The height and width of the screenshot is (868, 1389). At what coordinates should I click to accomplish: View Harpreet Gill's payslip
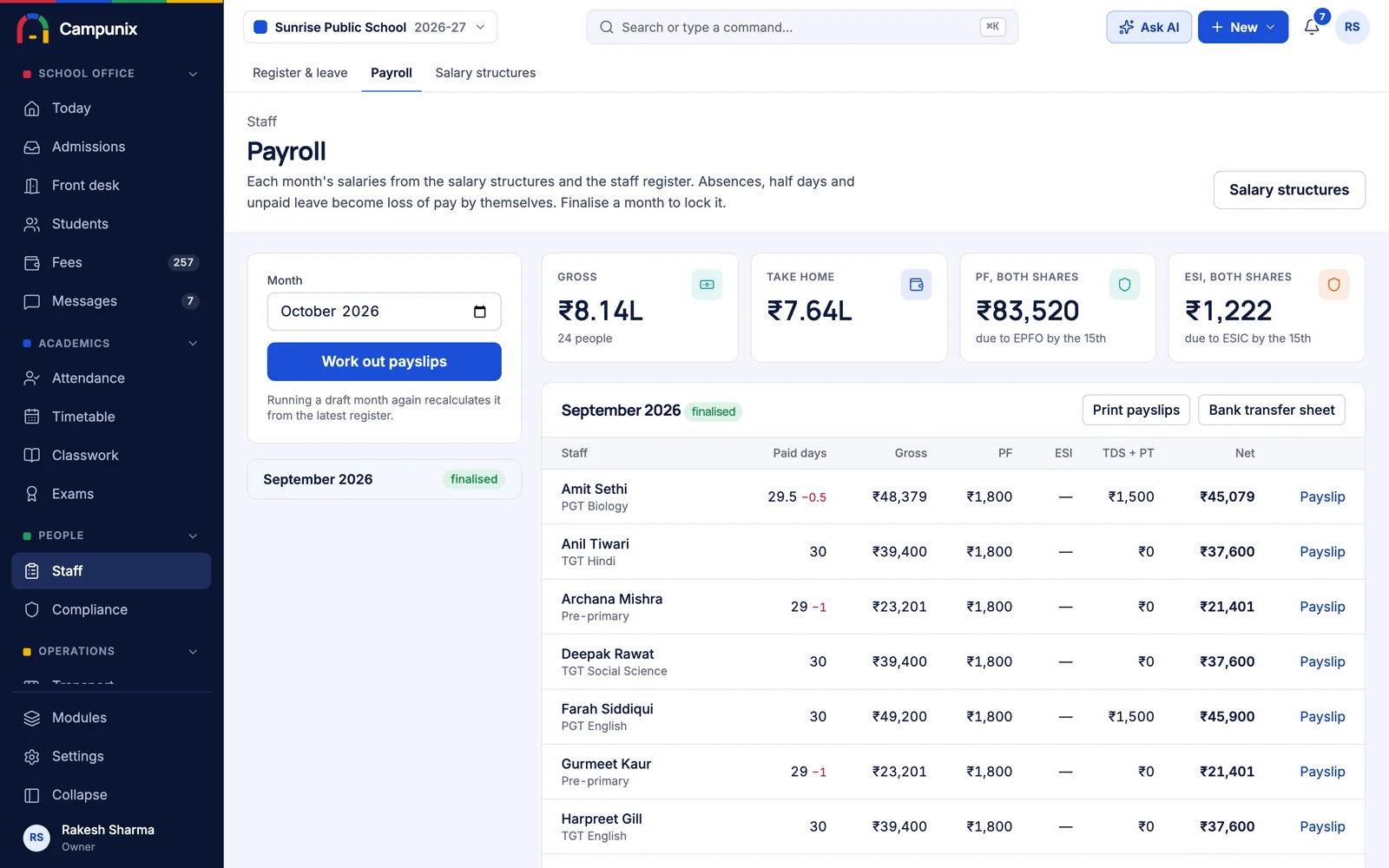(1322, 826)
